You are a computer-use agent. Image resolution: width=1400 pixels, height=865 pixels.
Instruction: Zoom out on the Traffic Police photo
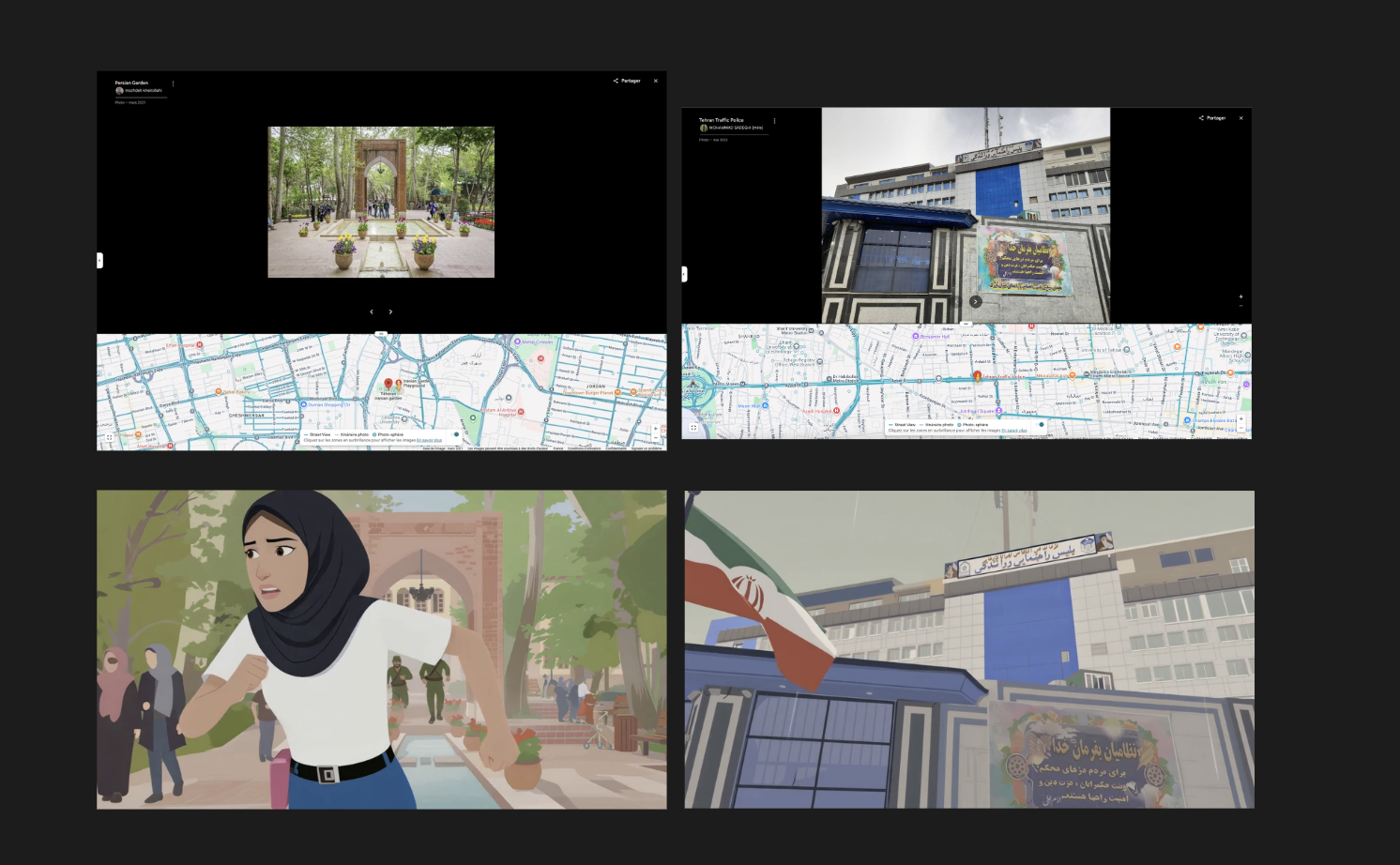tap(1240, 306)
